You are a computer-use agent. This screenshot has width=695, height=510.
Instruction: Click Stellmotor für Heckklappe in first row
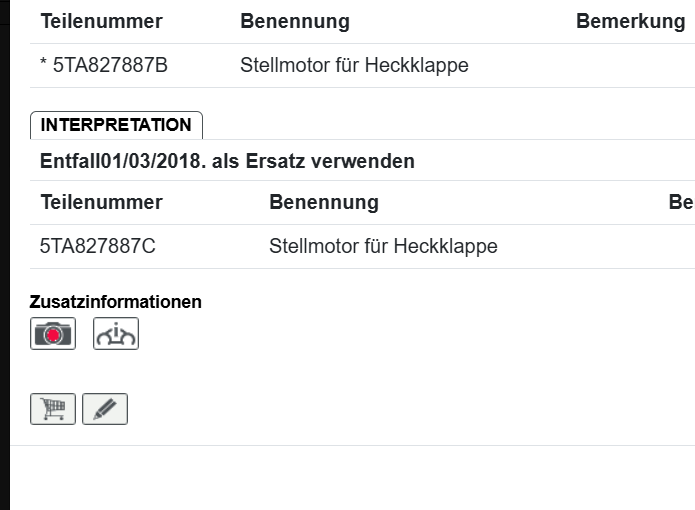pyautogui.click(x=354, y=66)
